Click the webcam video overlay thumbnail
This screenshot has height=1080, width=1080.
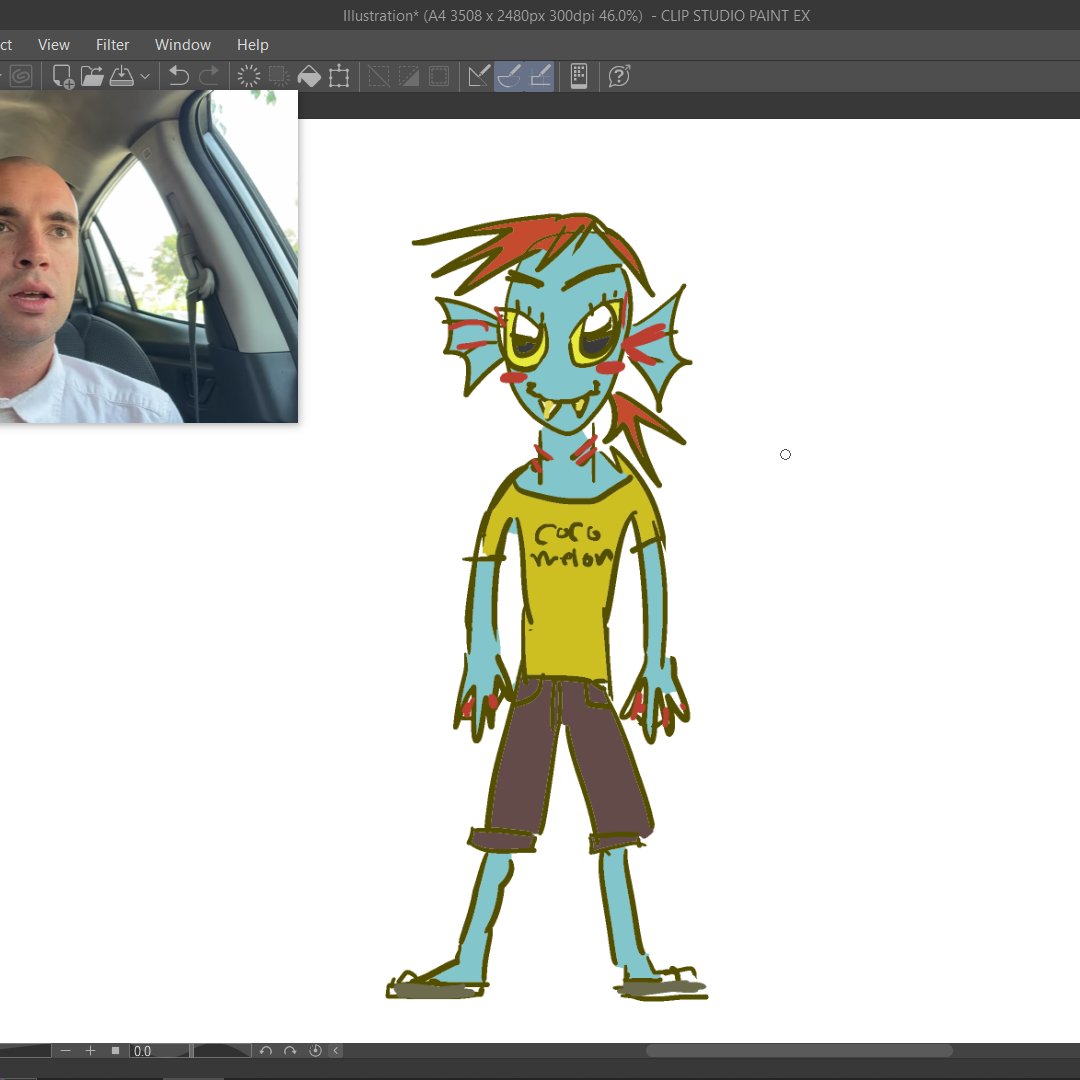149,256
